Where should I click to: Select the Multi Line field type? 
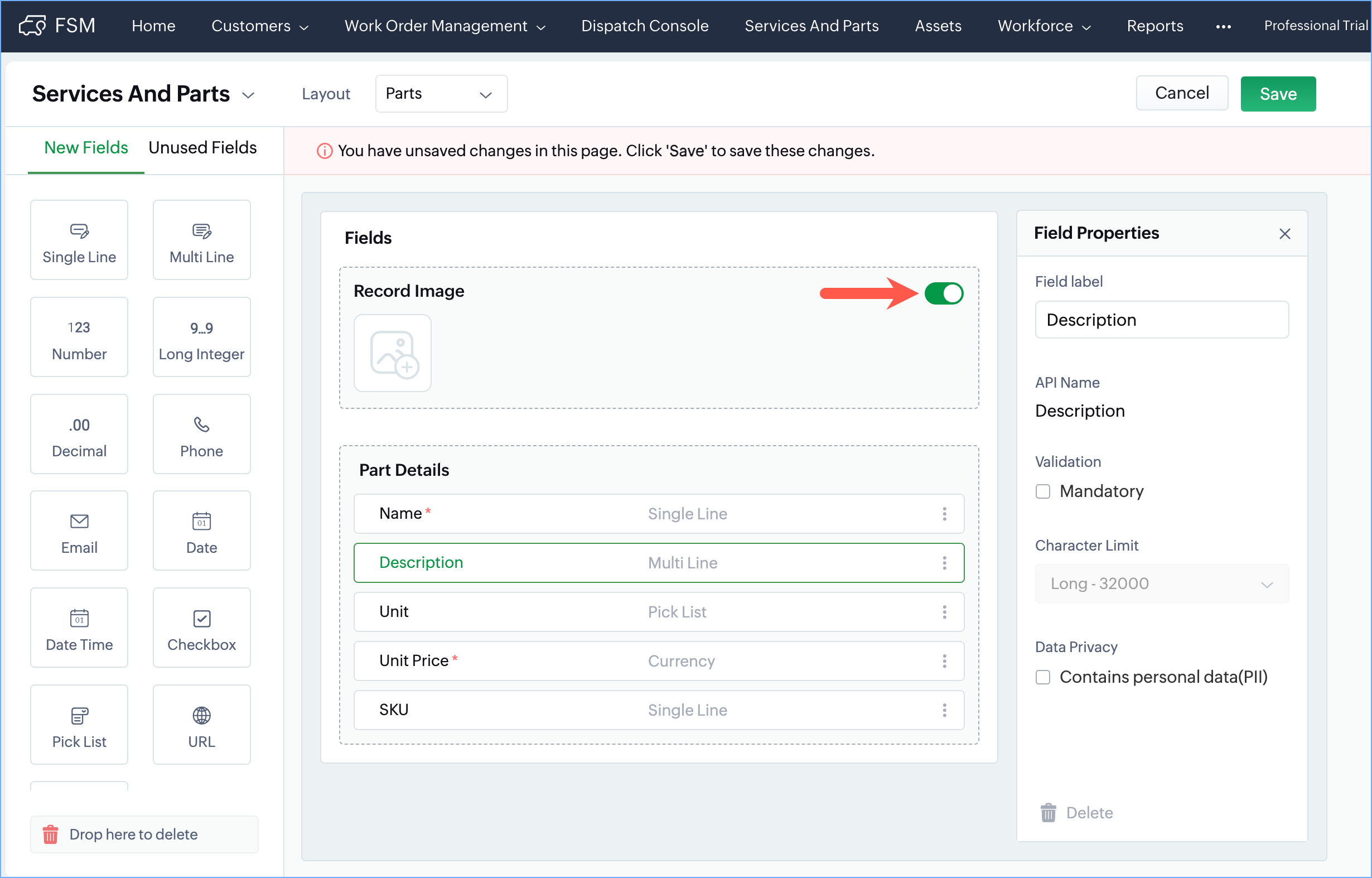[201, 240]
